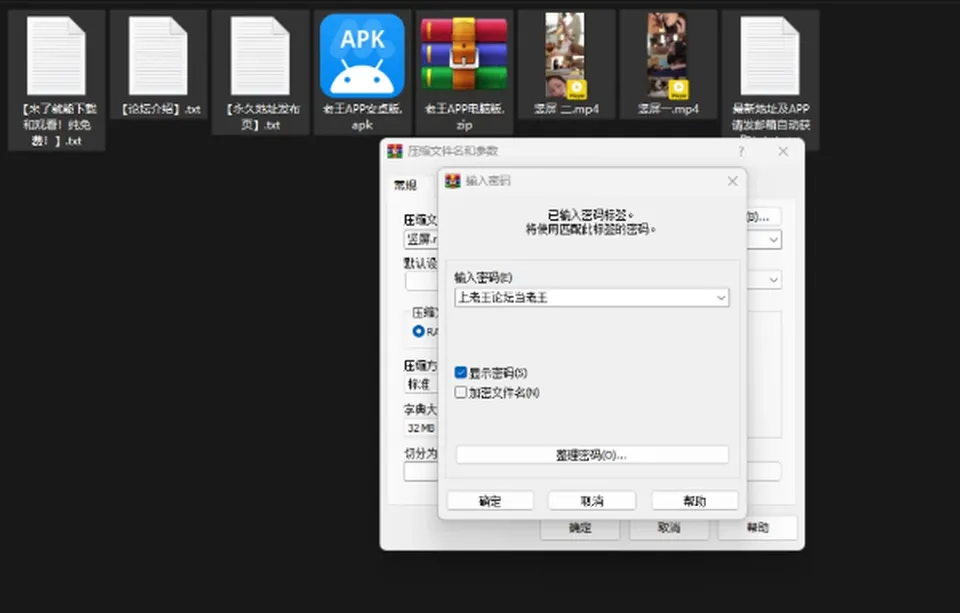Expand archive name dropdown in 压缩文件名和参数

coord(773,239)
